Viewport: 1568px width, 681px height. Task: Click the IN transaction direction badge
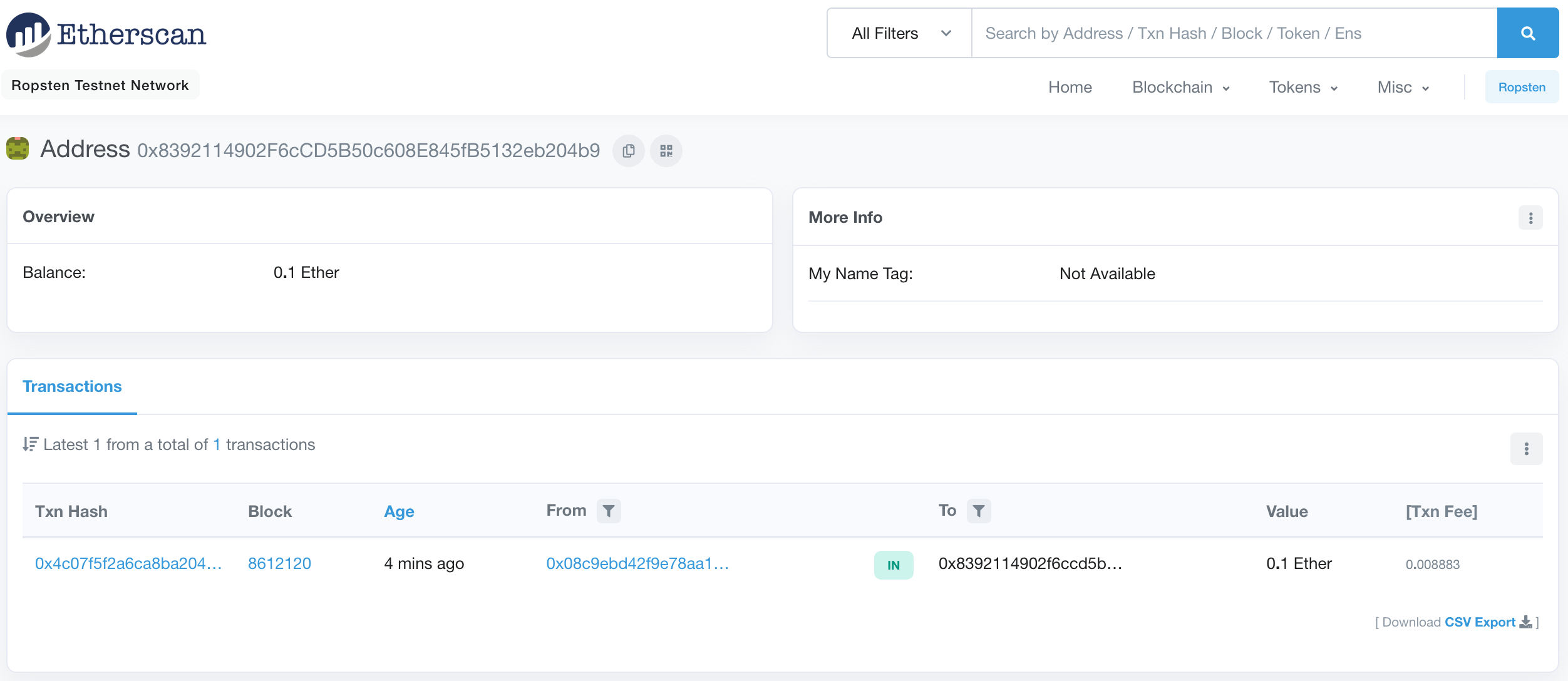[x=893, y=565]
